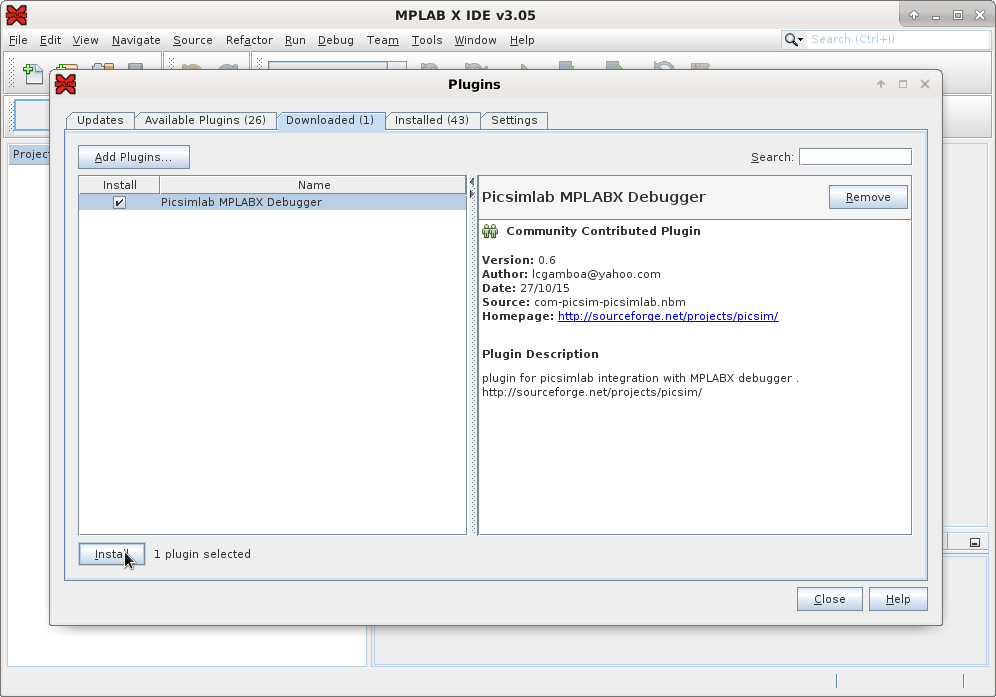
Task: Open the search scope dropdown arrow
Action: pos(803,39)
